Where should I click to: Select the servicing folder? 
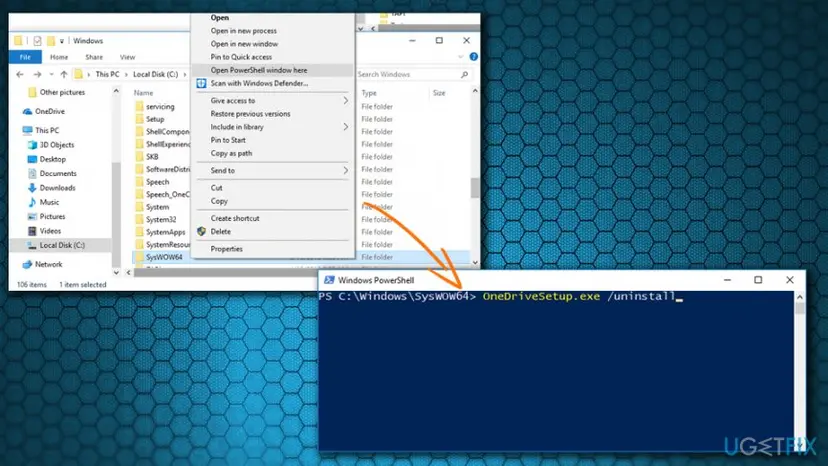coord(160,107)
